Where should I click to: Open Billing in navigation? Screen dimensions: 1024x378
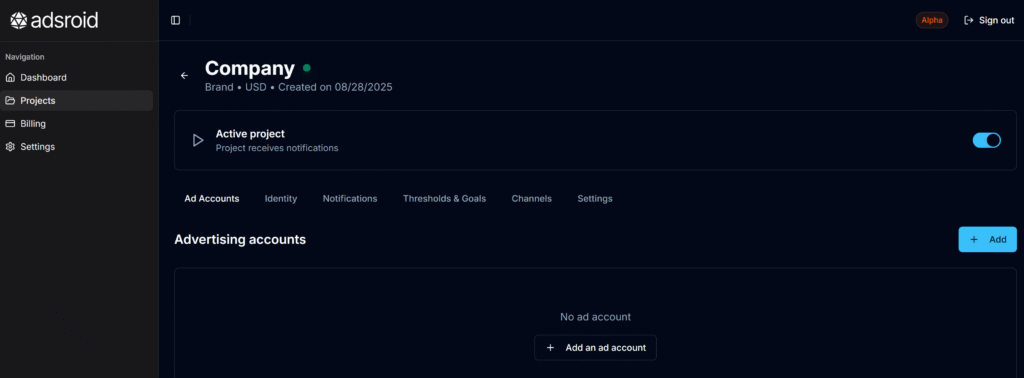click(76, 123)
